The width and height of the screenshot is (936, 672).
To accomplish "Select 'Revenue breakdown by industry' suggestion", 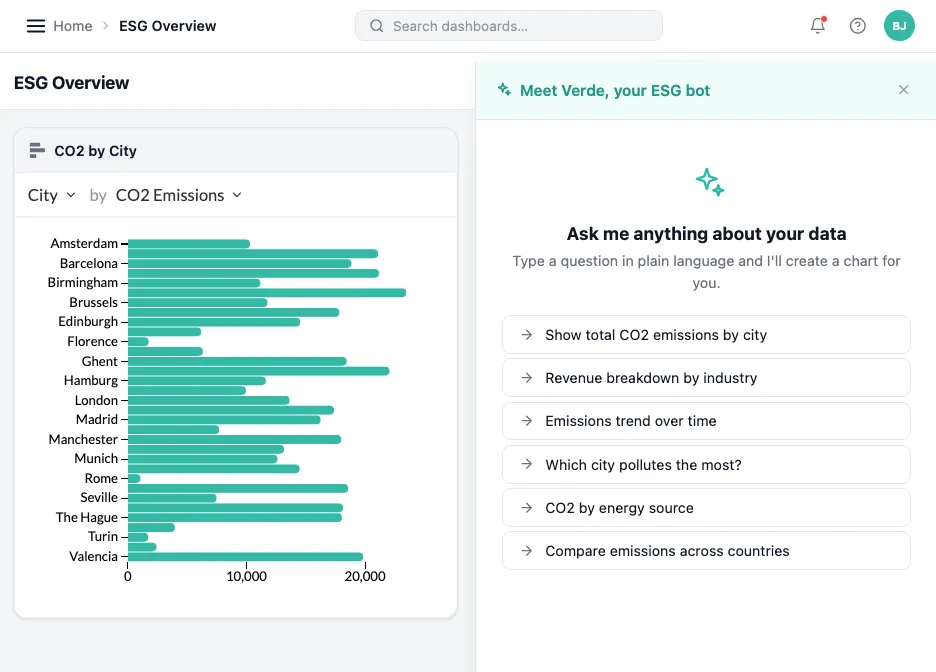I will tap(706, 378).
